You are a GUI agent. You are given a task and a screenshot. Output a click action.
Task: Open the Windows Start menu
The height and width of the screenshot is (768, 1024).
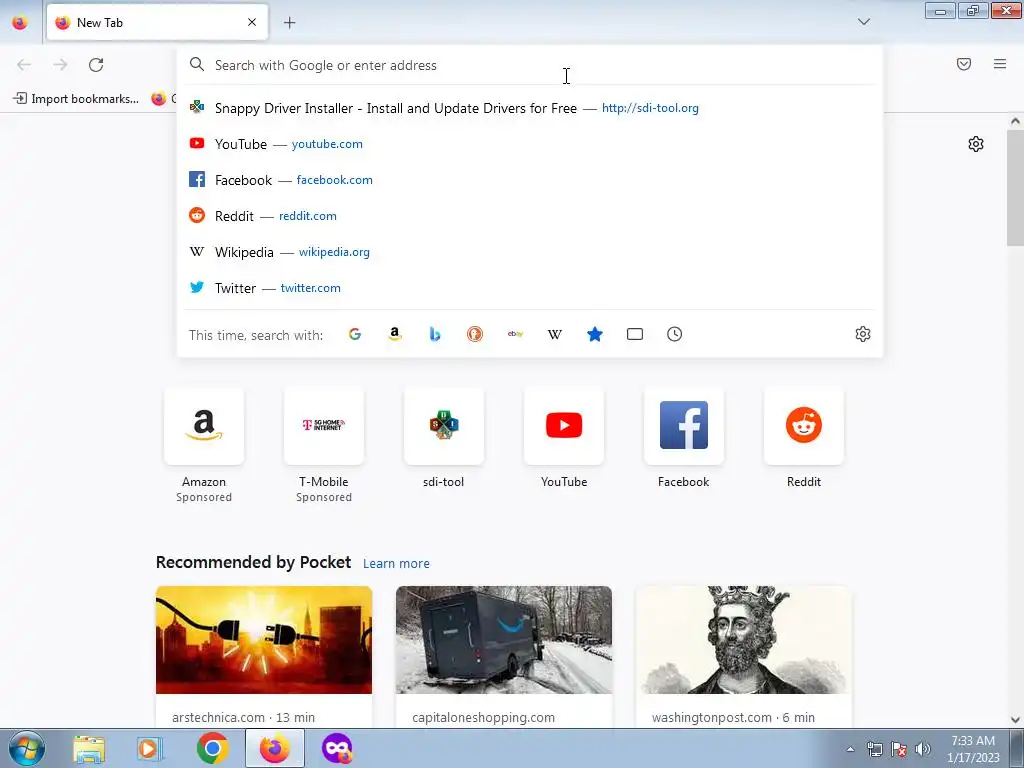click(27, 748)
